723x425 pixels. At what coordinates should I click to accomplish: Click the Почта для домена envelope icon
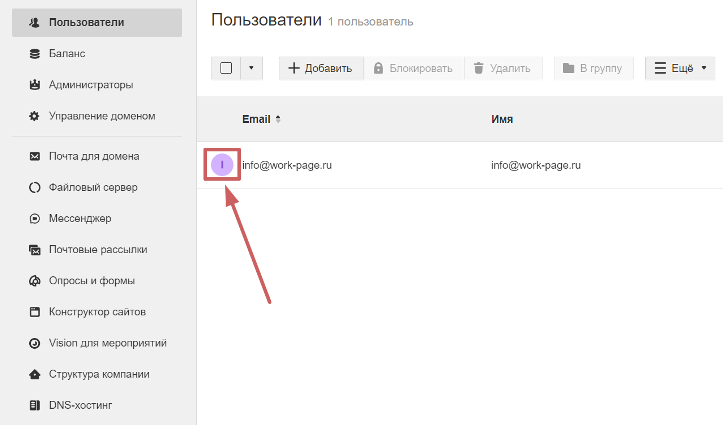pos(35,157)
